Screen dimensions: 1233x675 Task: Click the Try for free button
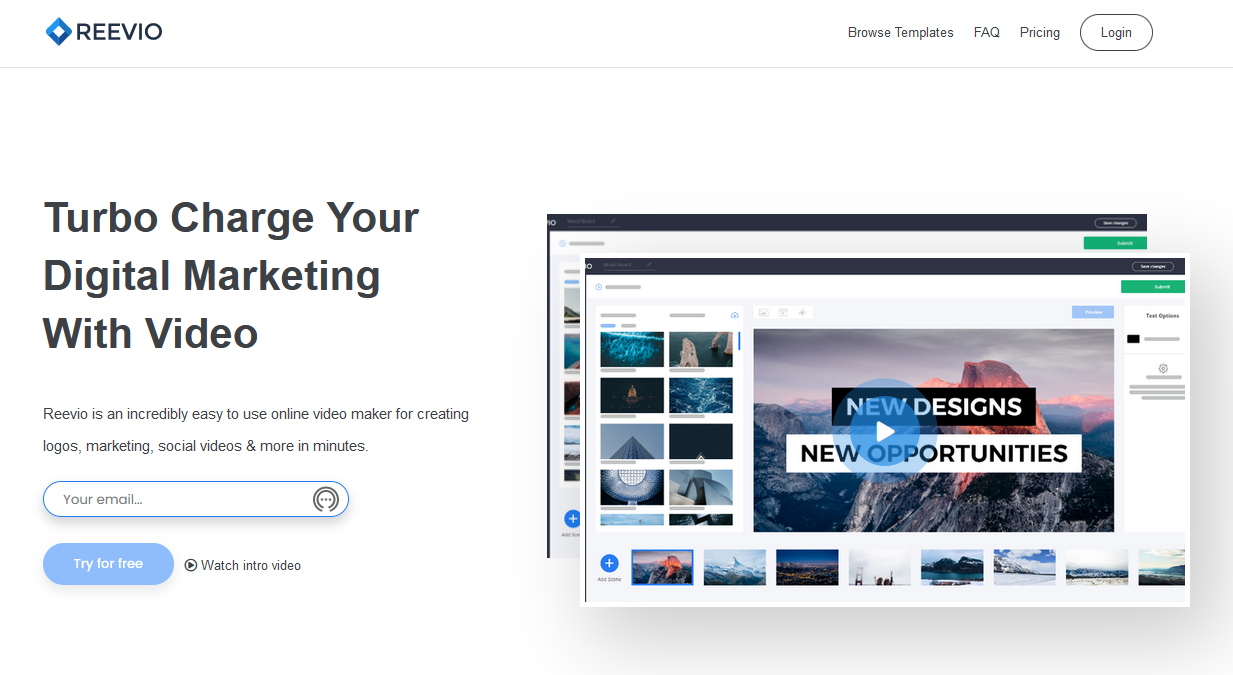(108, 564)
